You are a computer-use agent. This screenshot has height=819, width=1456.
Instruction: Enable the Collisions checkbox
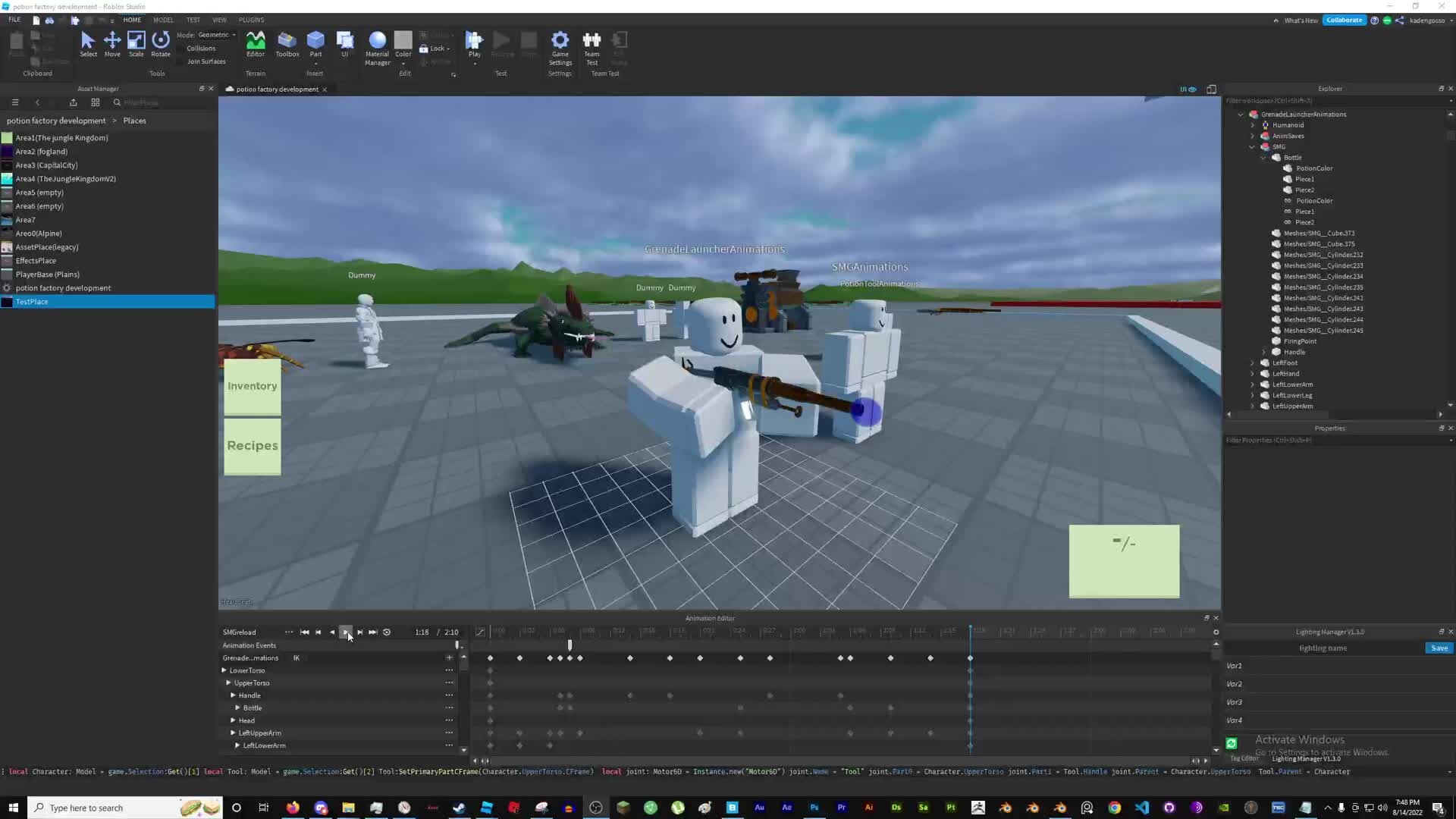point(180,49)
